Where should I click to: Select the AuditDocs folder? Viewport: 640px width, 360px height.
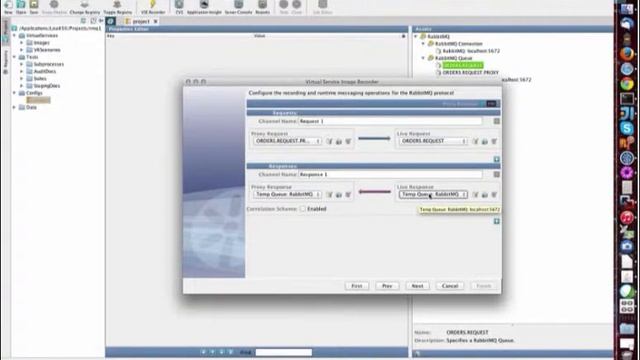(45, 71)
